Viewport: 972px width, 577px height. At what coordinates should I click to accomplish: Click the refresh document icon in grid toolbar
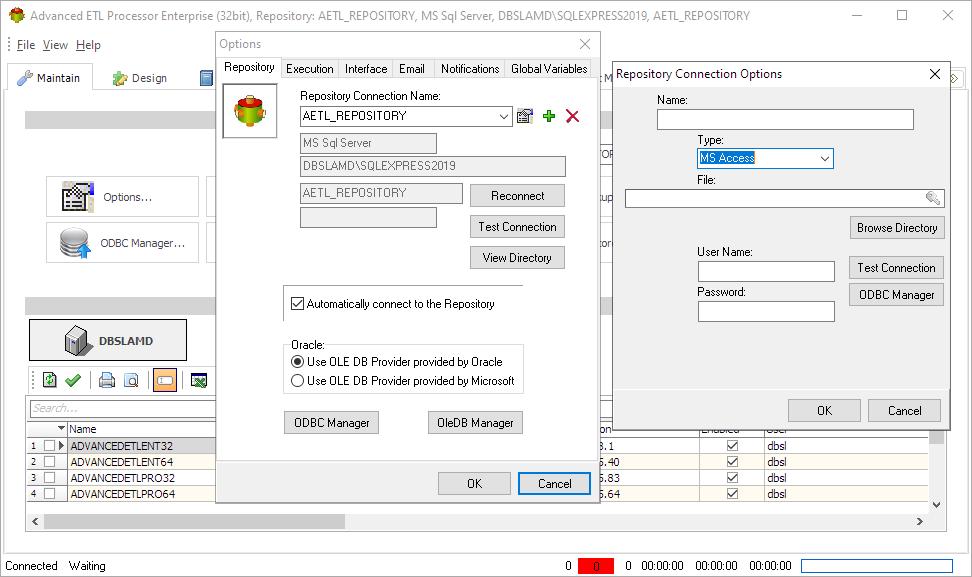(x=50, y=380)
